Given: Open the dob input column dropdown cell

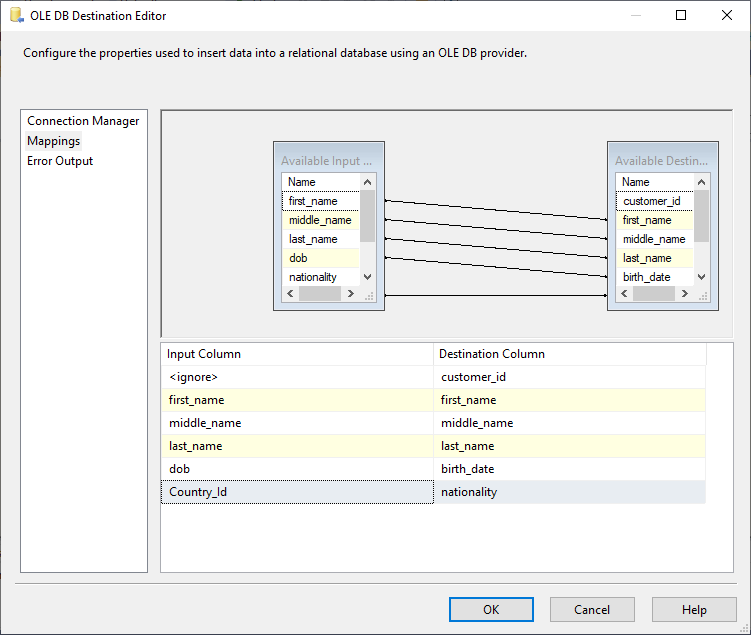Looking at the screenshot, I should point(297,469).
